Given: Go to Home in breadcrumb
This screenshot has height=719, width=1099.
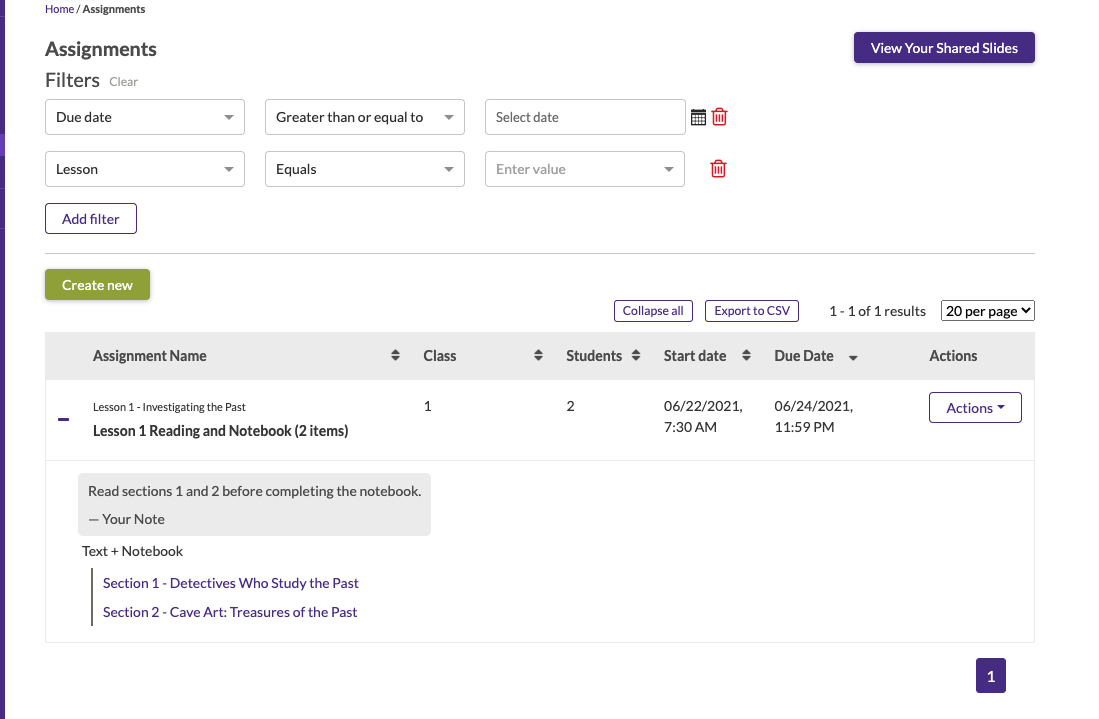Looking at the screenshot, I should [59, 9].
